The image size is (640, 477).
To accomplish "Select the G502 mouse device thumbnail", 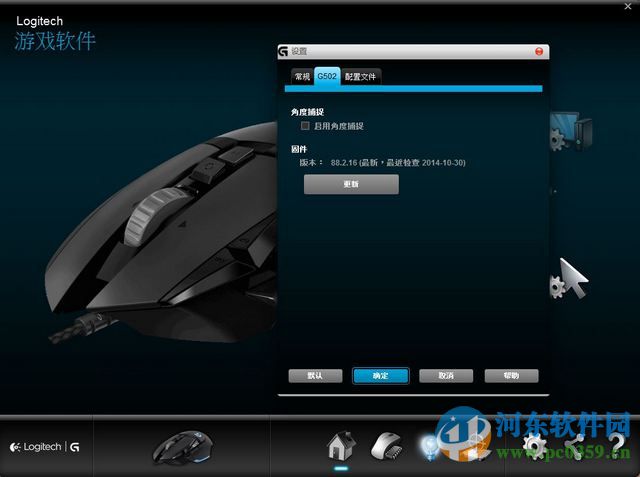I will [x=182, y=448].
